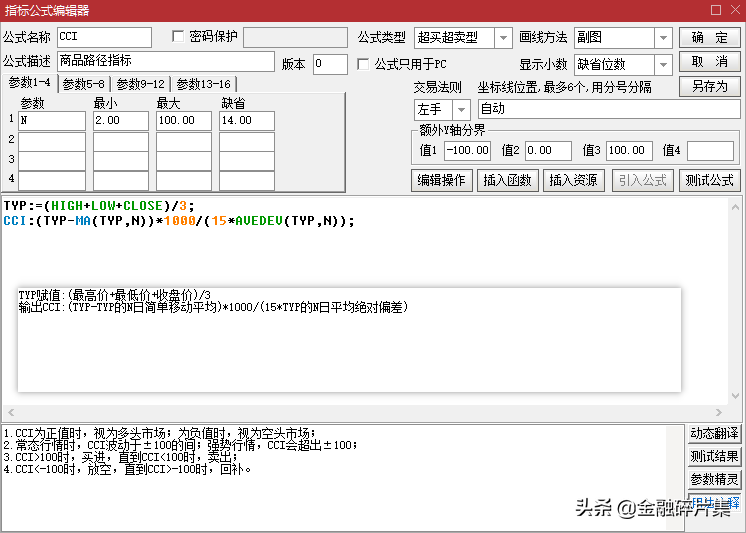Screen dimensions: 746x533
Task: Toggle 公式只用于PC checkbox
Action: click(x=364, y=64)
